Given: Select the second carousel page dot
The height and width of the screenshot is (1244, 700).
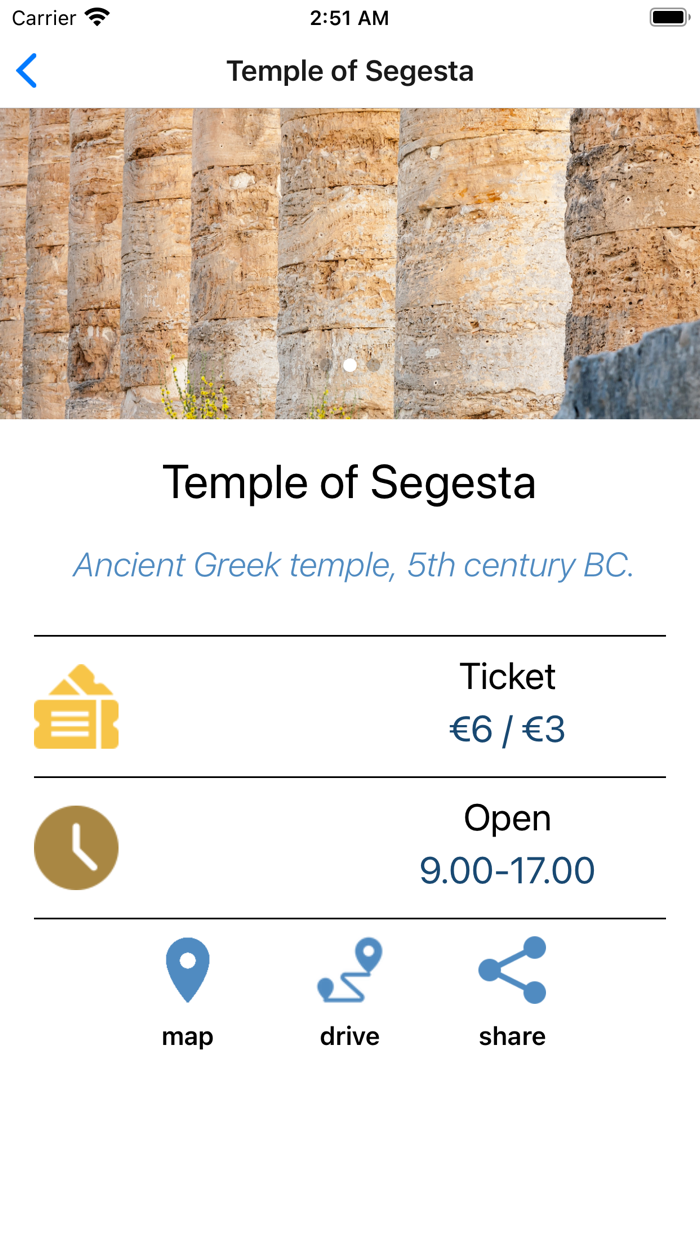Looking at the screenshot, I should tap(374, 365).
